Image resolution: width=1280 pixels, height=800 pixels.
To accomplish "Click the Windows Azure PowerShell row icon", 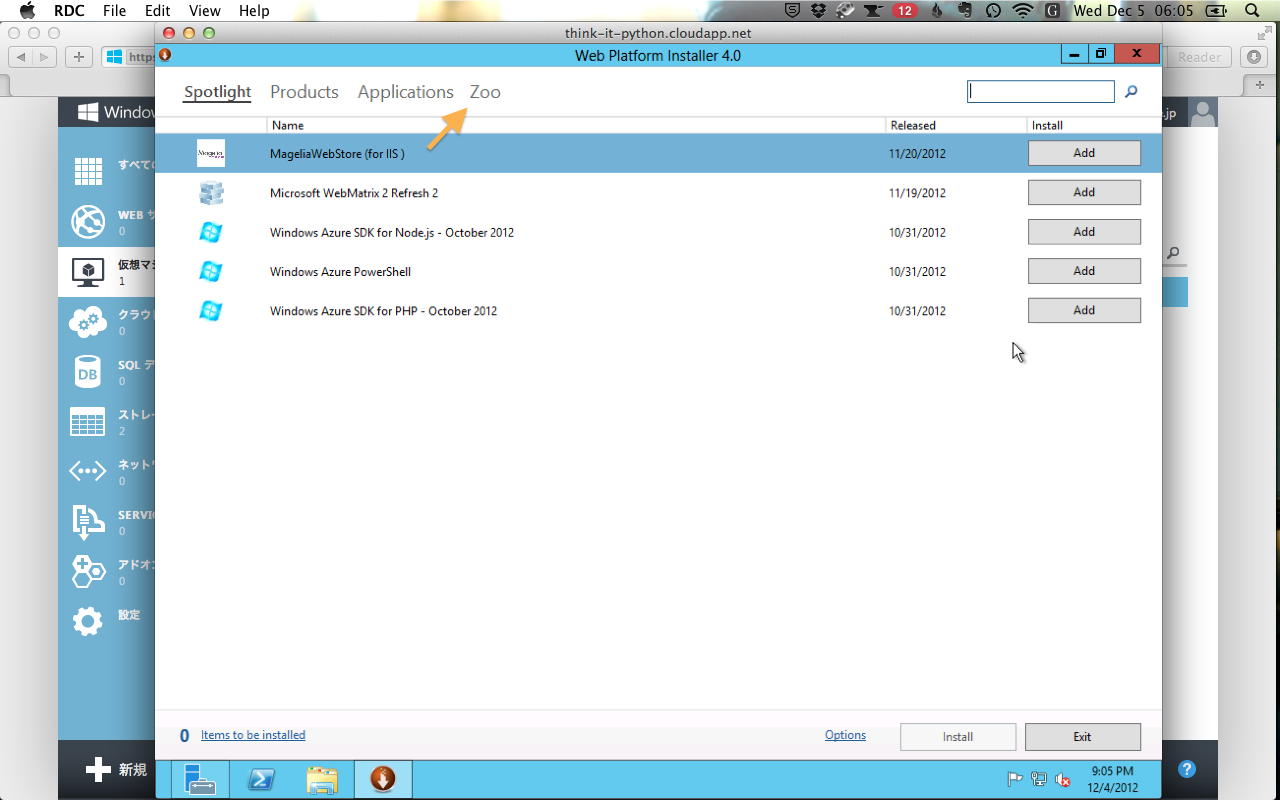I will click(x=211, y=271).
